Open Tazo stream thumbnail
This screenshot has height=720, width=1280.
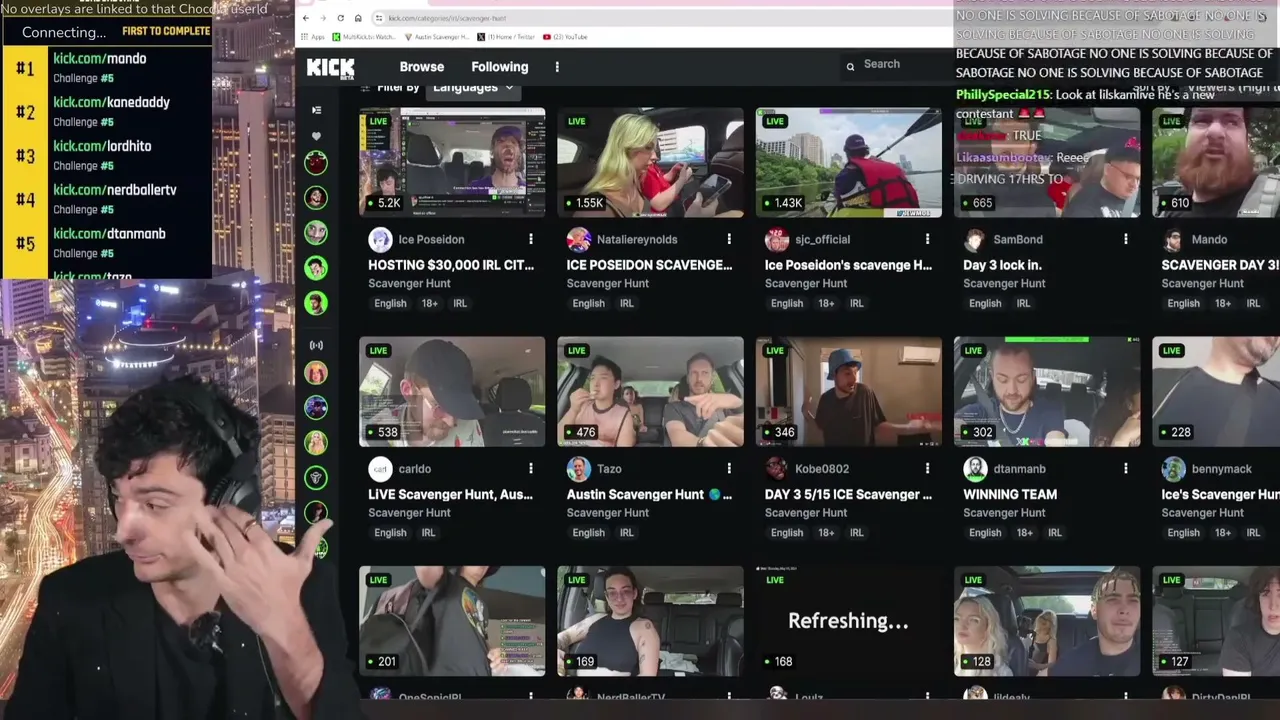(x=650, y=391)
